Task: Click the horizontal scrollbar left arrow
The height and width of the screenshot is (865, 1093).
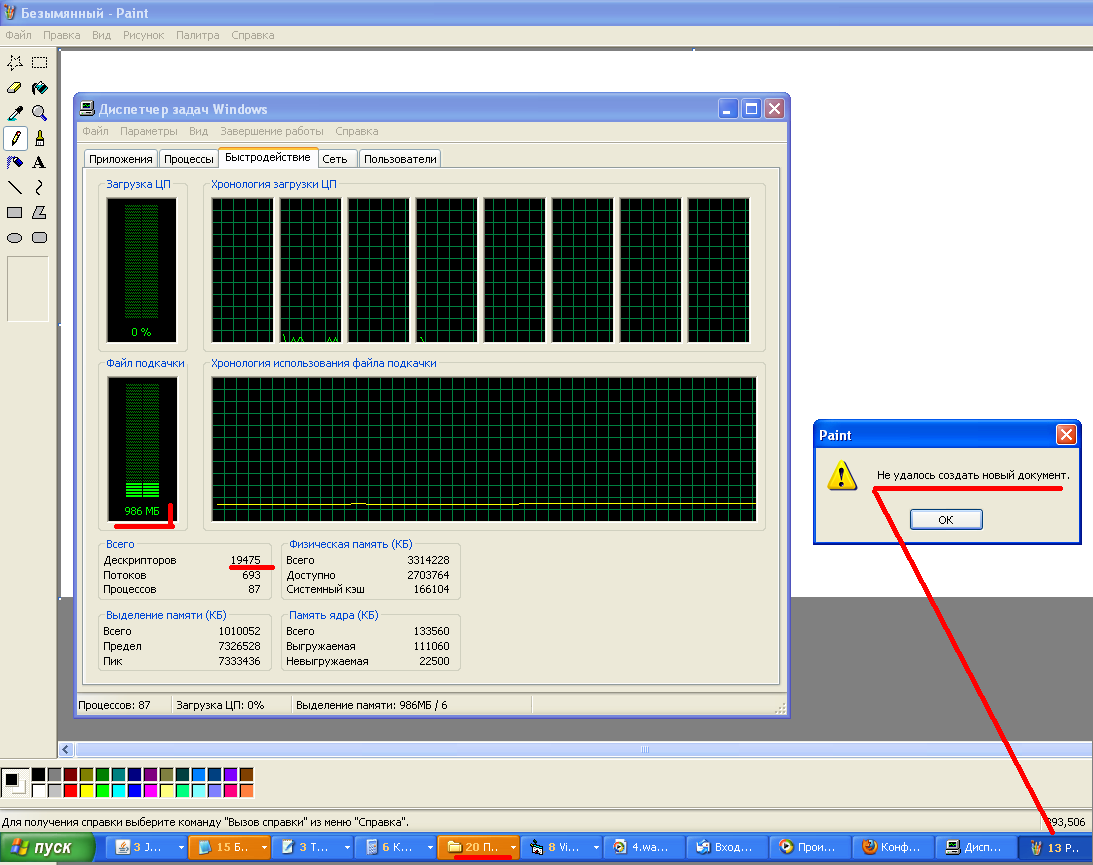Action: (67, 749)
